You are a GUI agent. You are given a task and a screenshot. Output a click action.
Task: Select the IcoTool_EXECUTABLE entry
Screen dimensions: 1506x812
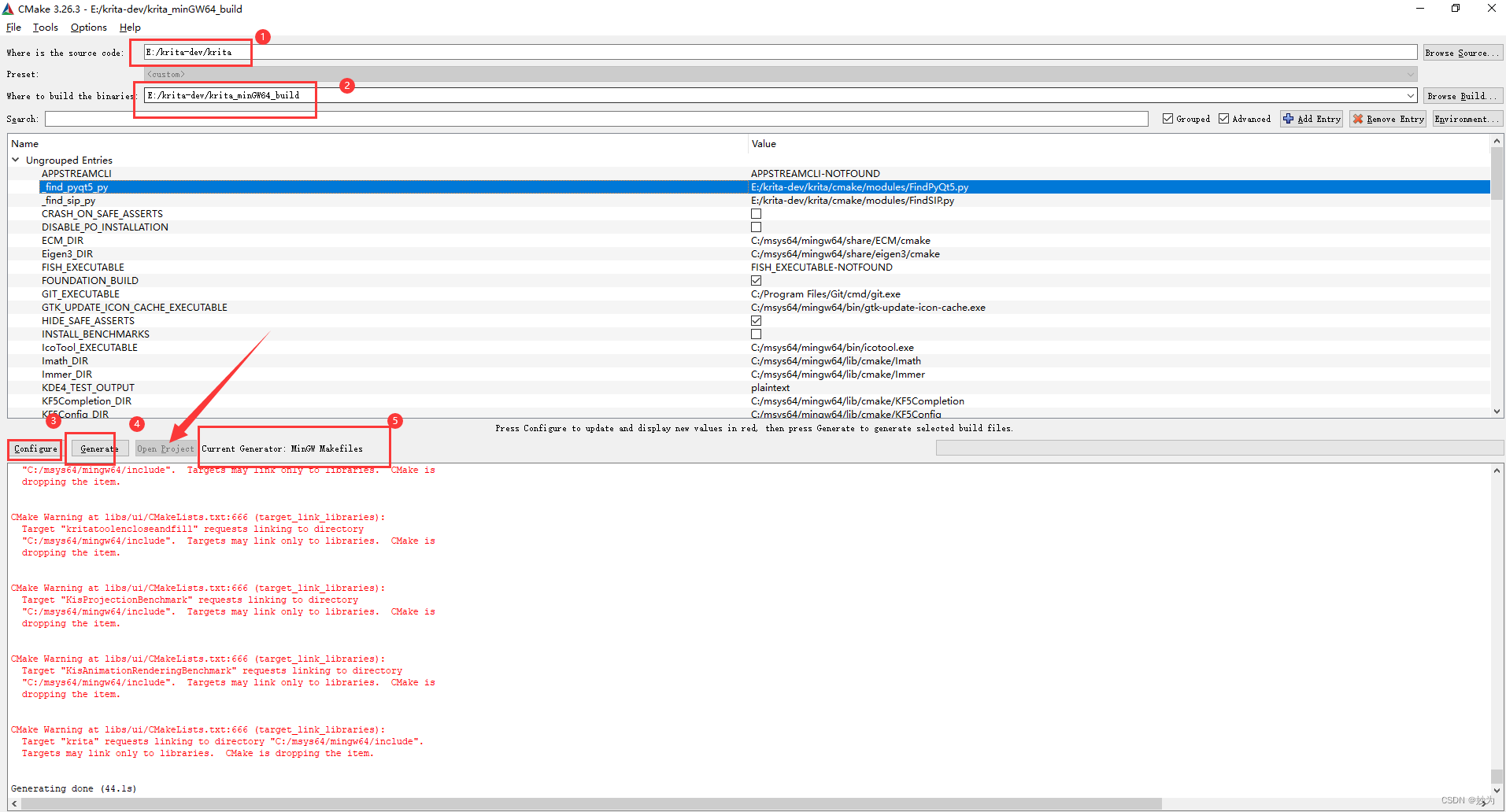(90, 348)
